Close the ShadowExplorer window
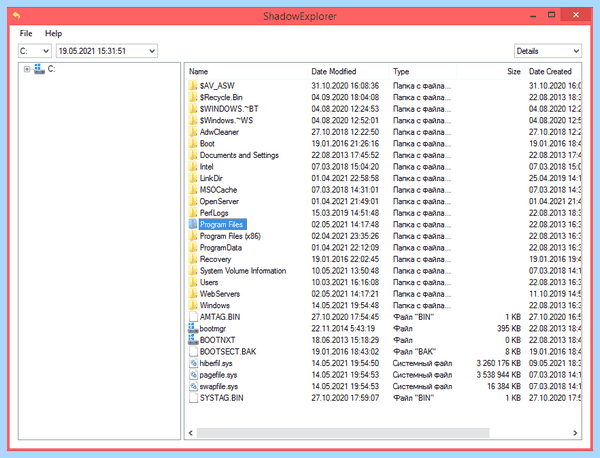600x458 pixels. [x=576, y=15]
